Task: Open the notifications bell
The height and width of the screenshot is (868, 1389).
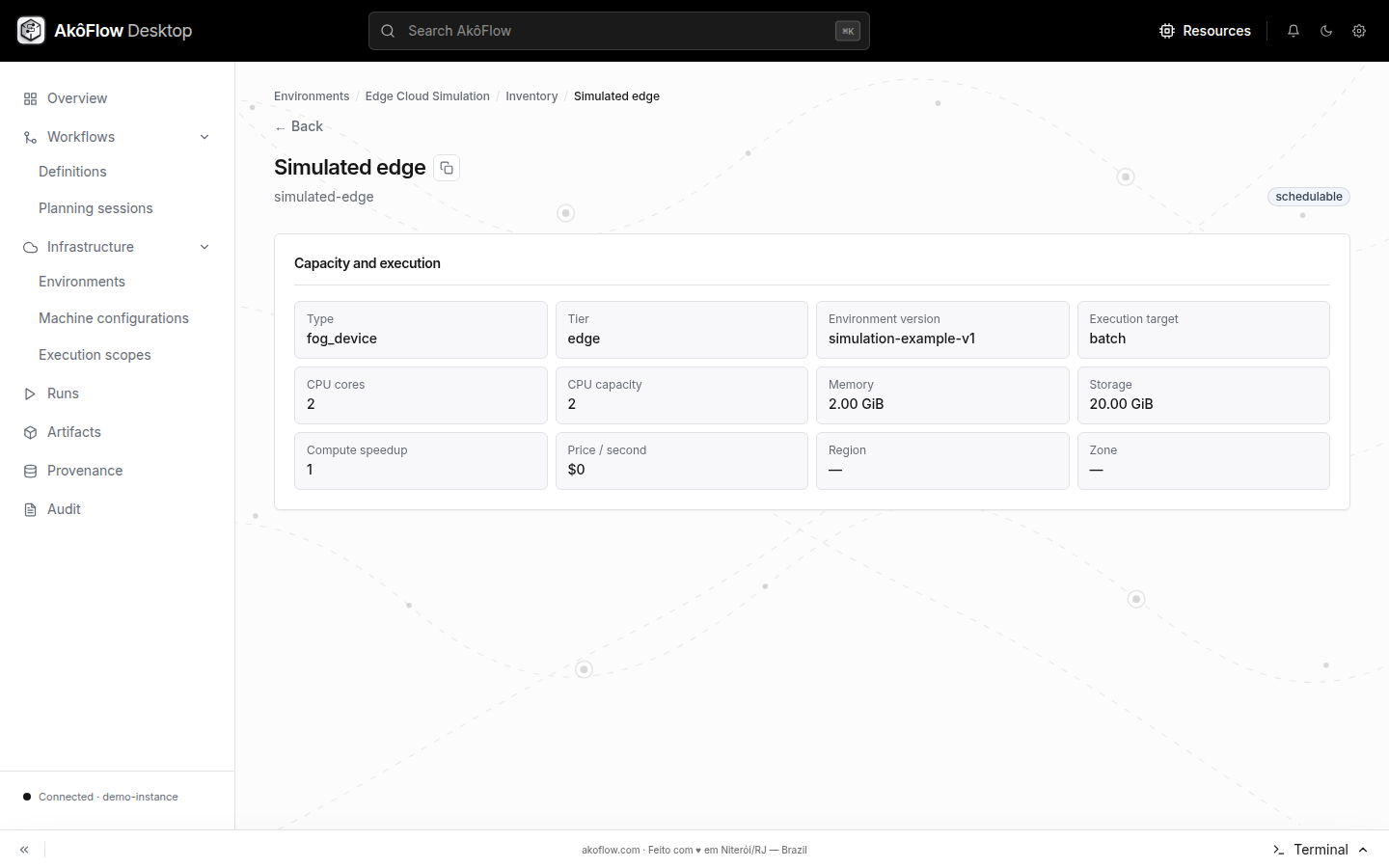Action: (1294, 31)
